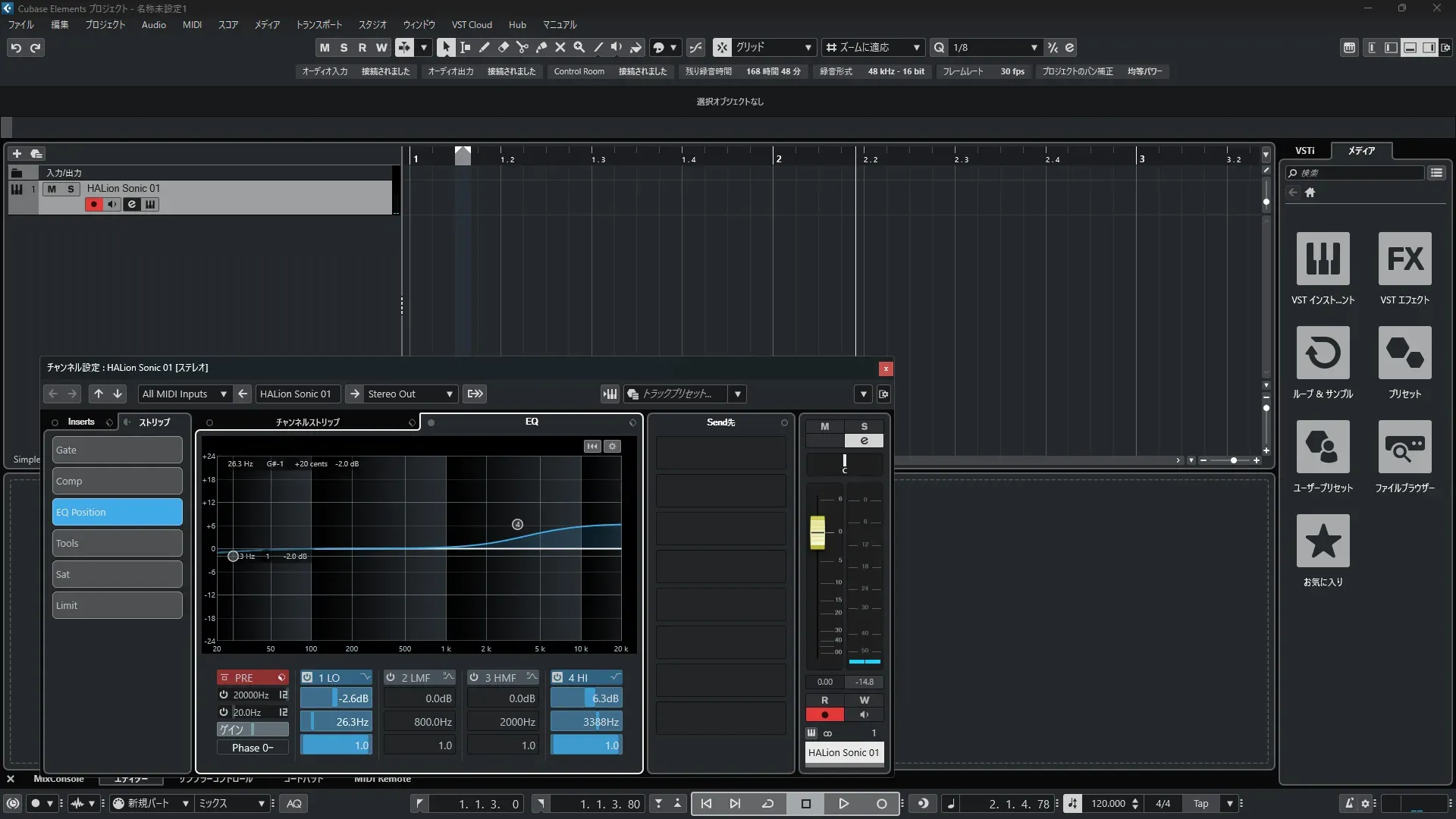Open the Transport menu
The width and height of the screenshot is (1456, 819).
click(318, 25)
